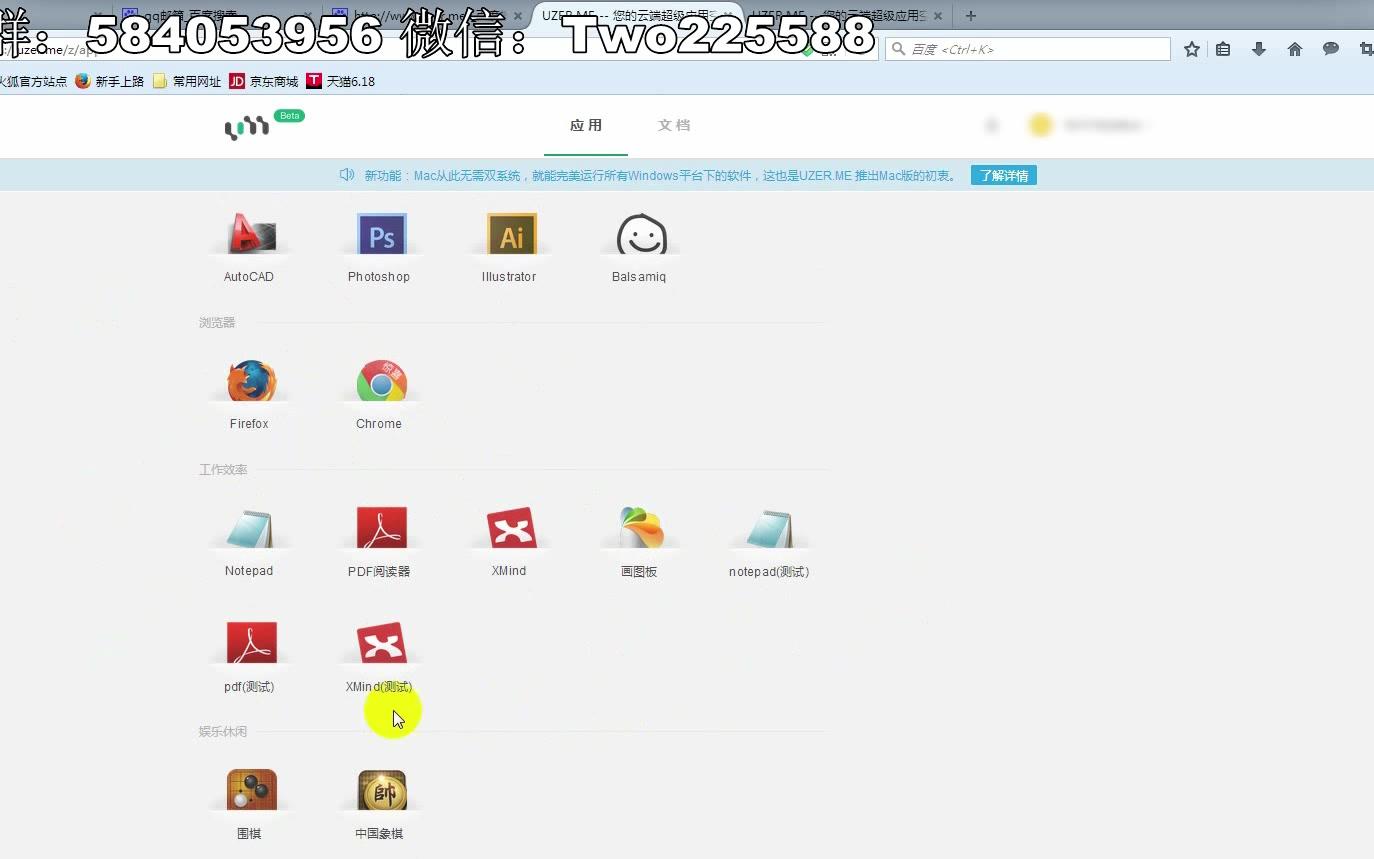Click the UZER.ME Beta logo
This screenshot has width=1374, height=859.
point(263,125)
